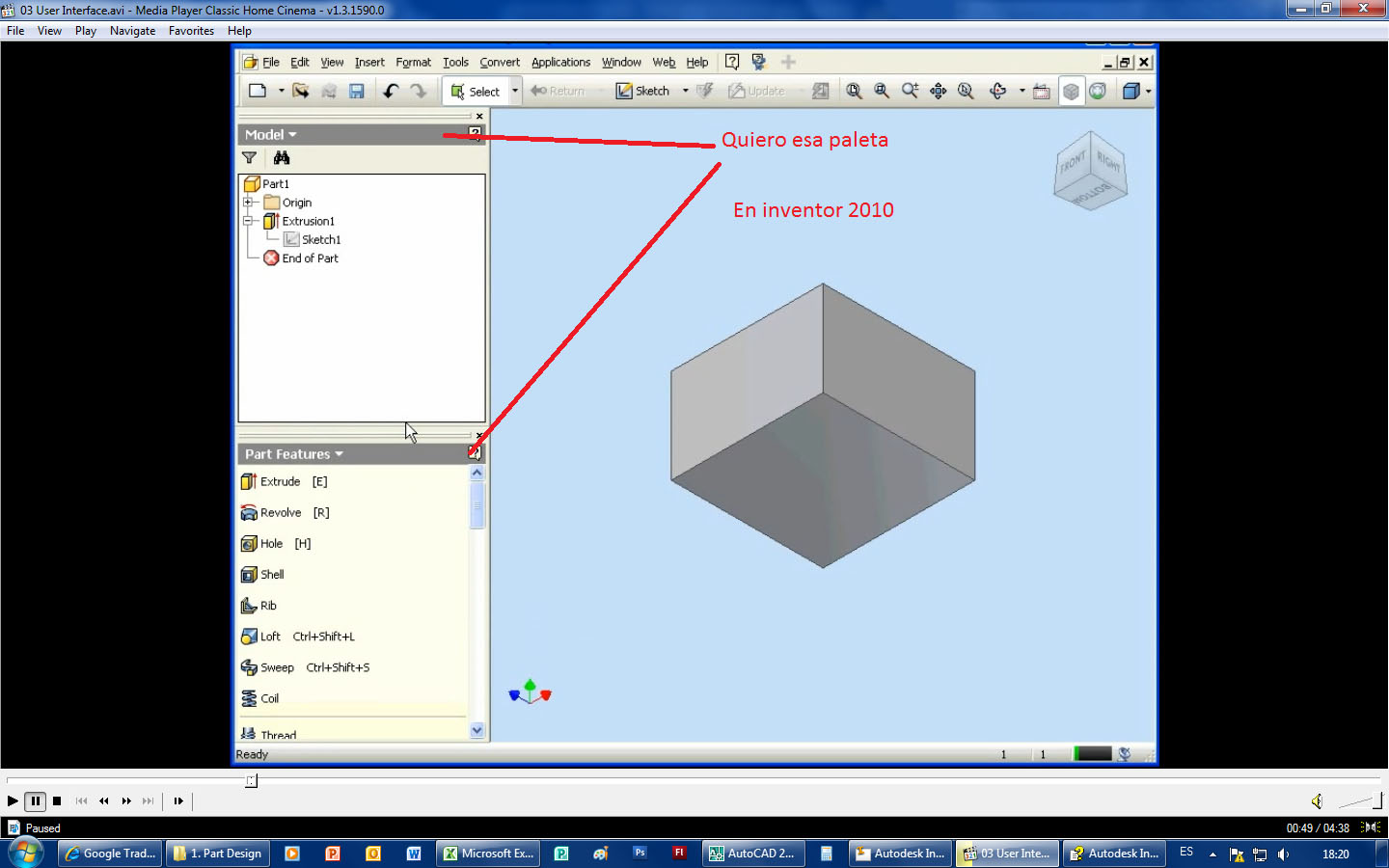Collapse the Extrusion1 node
Viewport: 1389px width, 868px height.
(248, 221)
